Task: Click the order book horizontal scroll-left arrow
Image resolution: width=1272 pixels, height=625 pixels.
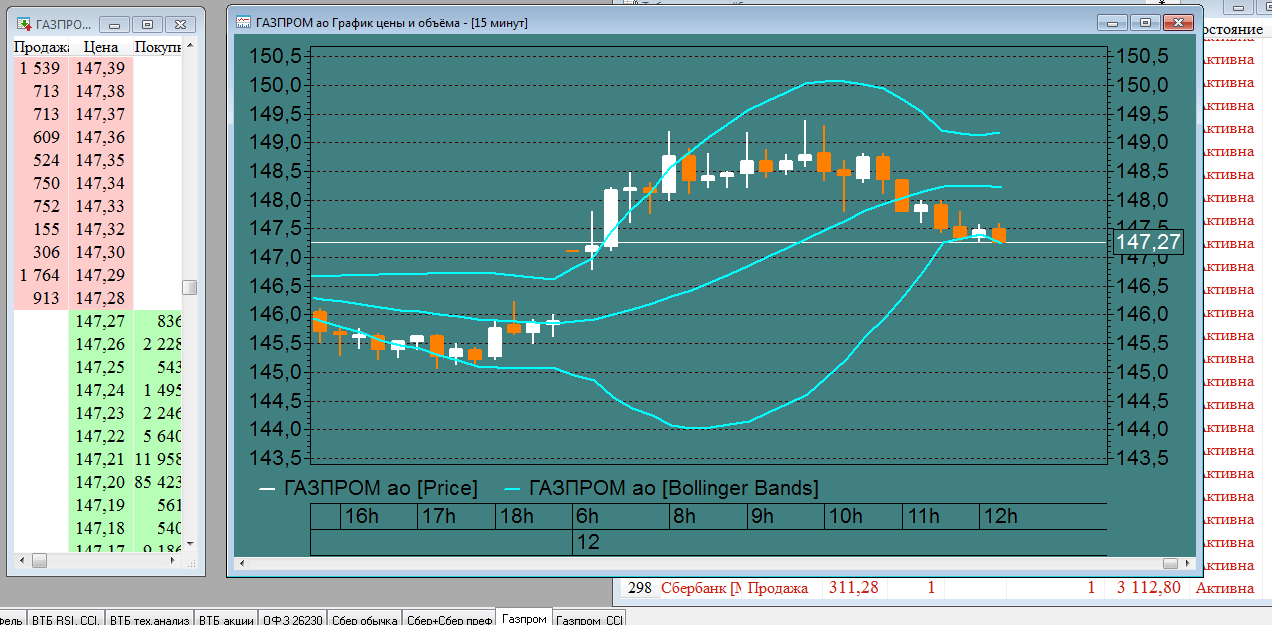Action: pyautogui.click(x=21, y=560)
